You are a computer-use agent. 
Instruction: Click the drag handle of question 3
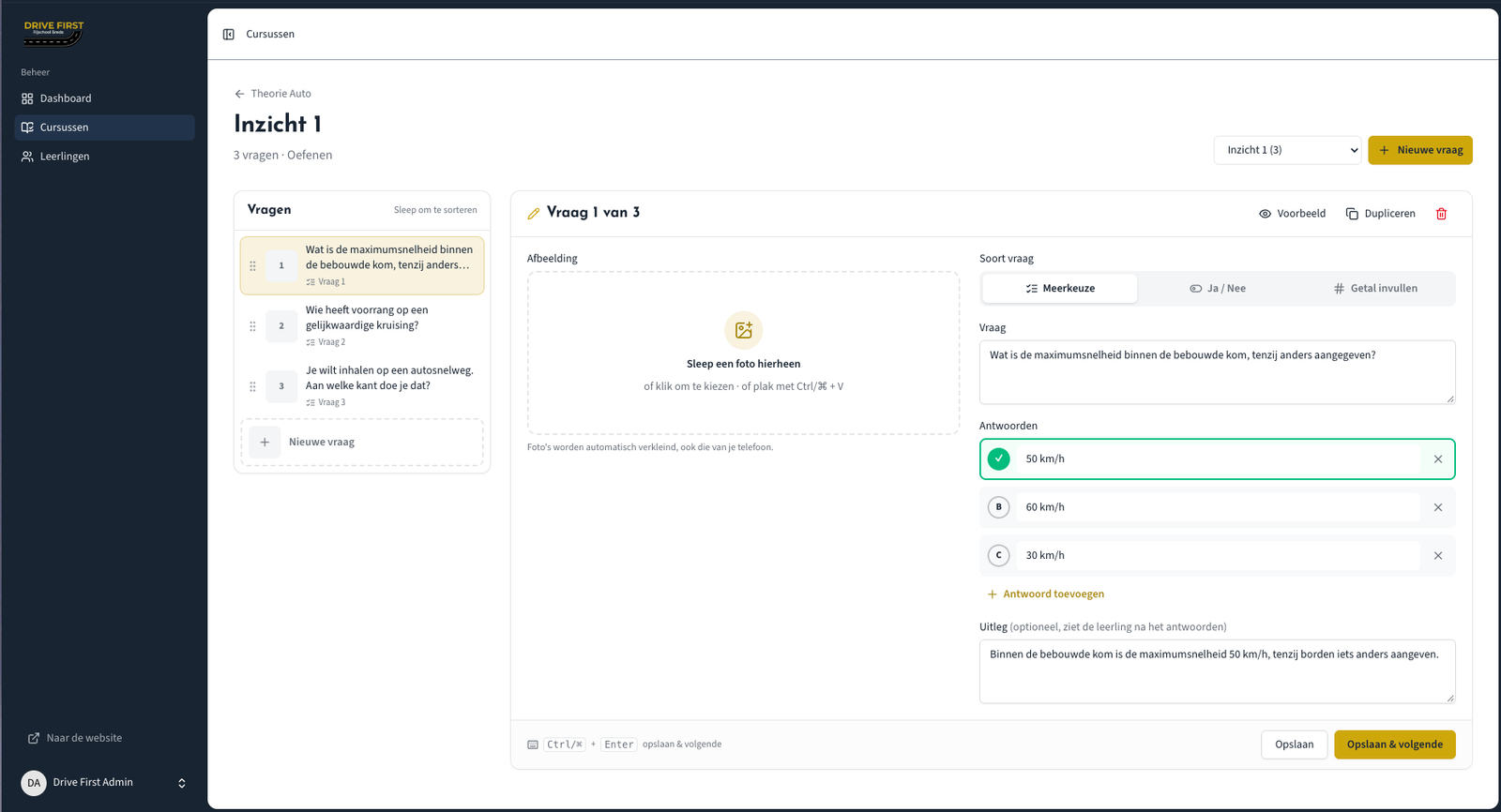click(252, 386)
